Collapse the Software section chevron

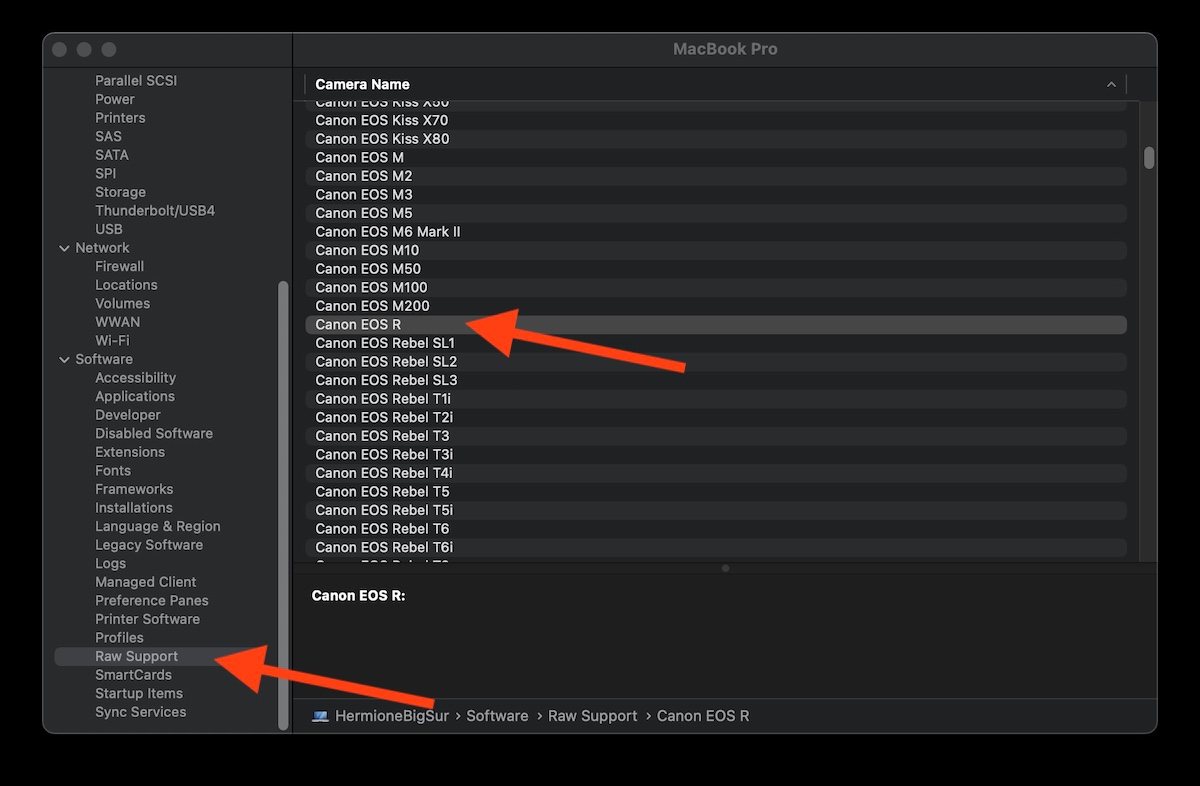[x=64, y=359]
